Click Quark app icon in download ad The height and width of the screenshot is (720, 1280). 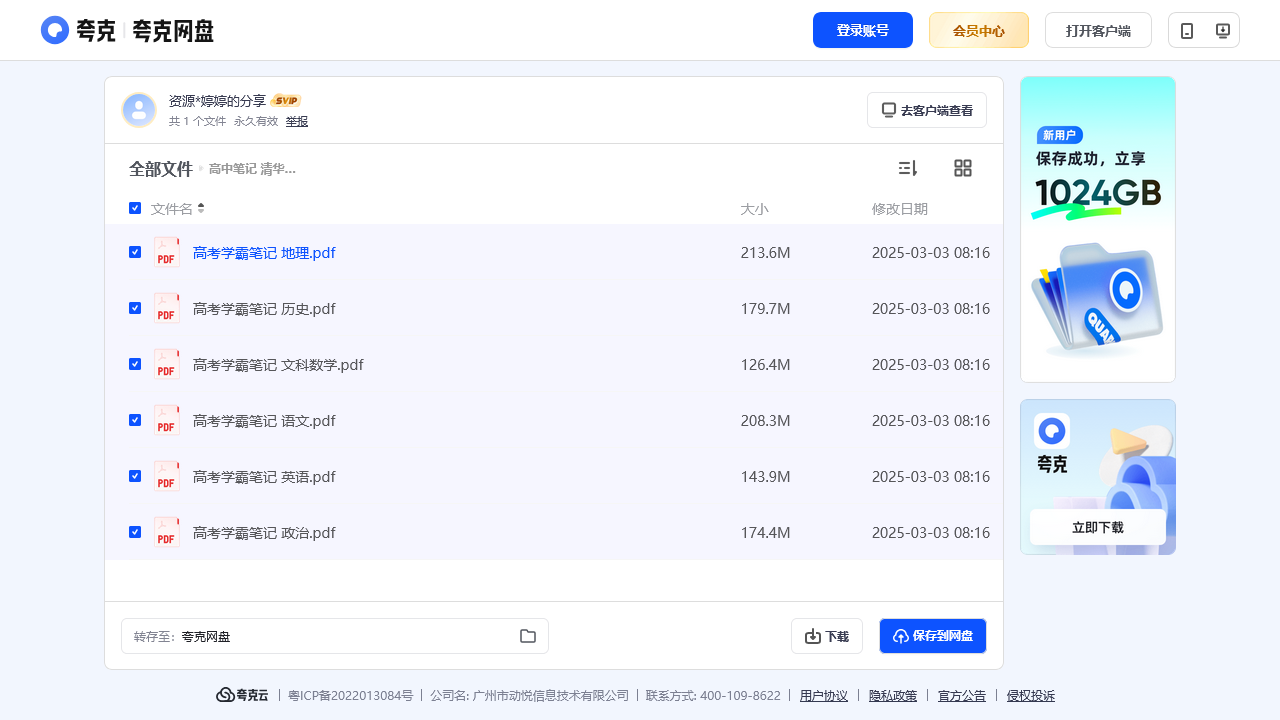(1052, 431)
